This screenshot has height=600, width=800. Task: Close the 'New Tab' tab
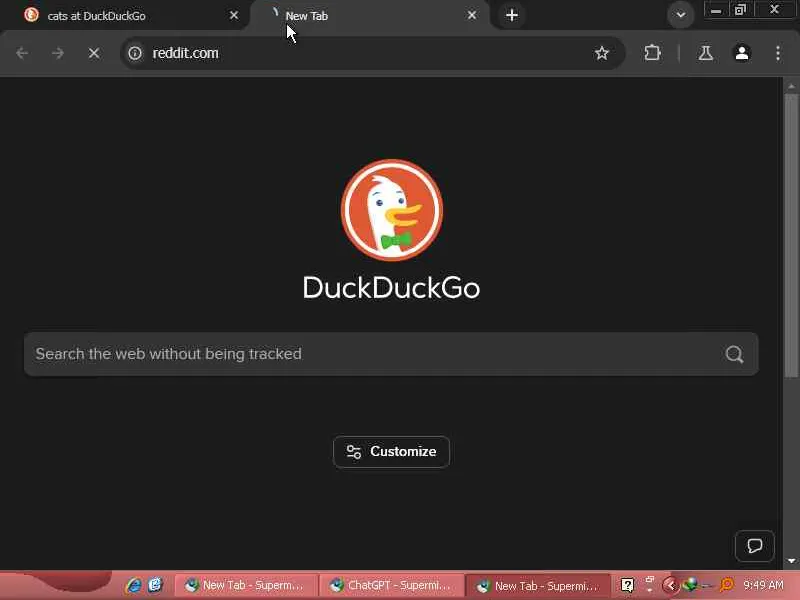pos(472,16)
